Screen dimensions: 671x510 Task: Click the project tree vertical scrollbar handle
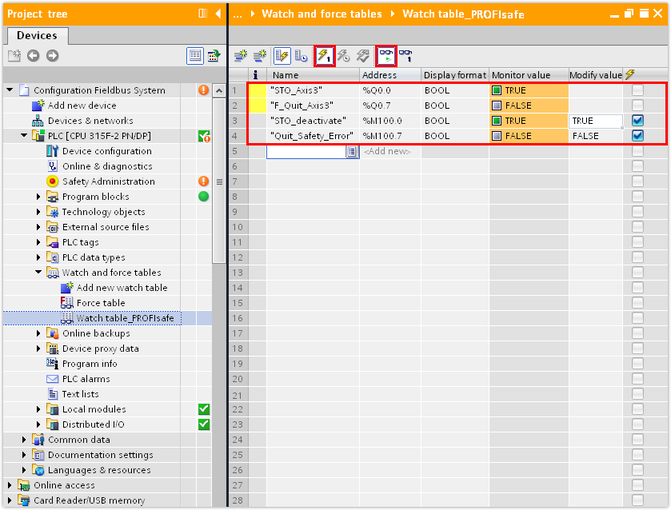[x=218, y=180]
